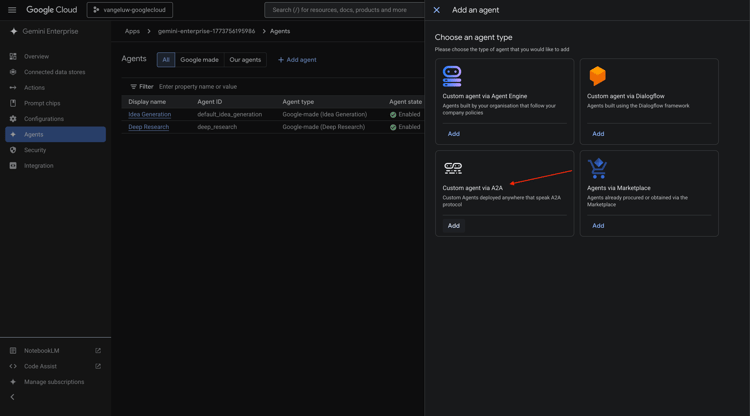Click Enabled status icon for Deep Research
Viewport: 750px width, 416px height.
[393, 127]
